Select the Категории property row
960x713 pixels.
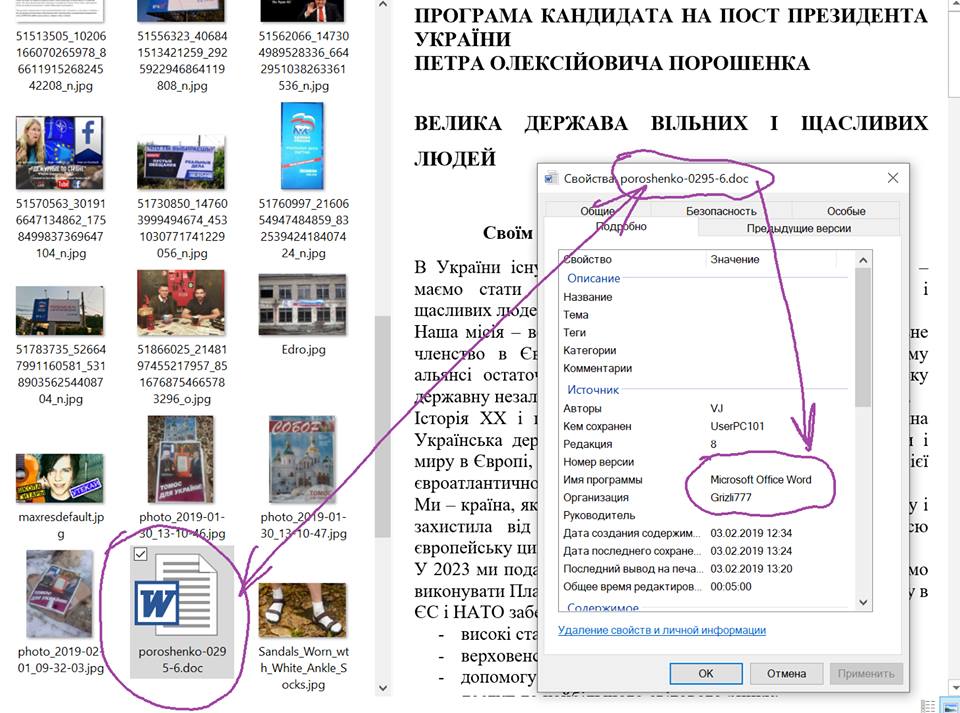coord(707,350)
